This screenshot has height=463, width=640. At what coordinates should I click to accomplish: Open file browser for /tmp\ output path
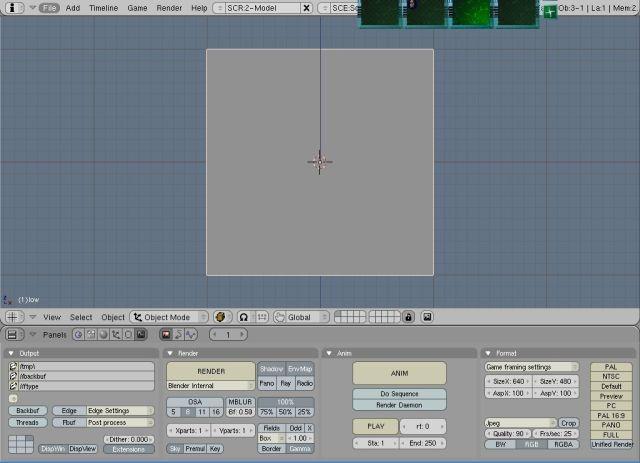[13, 366]
